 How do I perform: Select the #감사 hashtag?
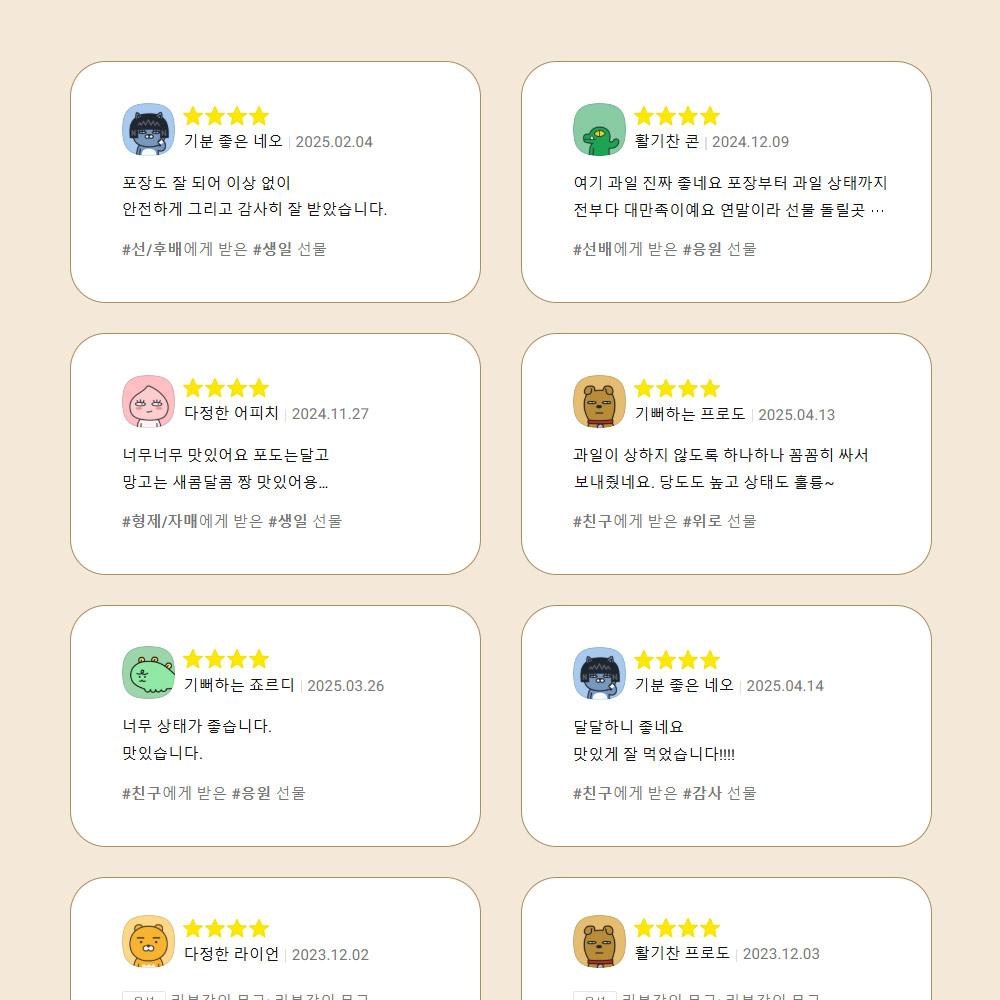702,793
